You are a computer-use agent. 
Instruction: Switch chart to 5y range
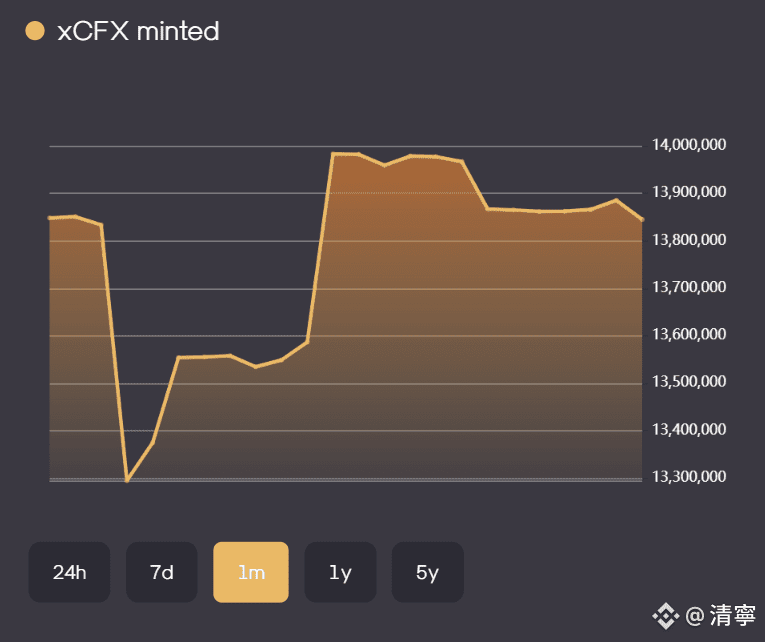pos(427,573)
